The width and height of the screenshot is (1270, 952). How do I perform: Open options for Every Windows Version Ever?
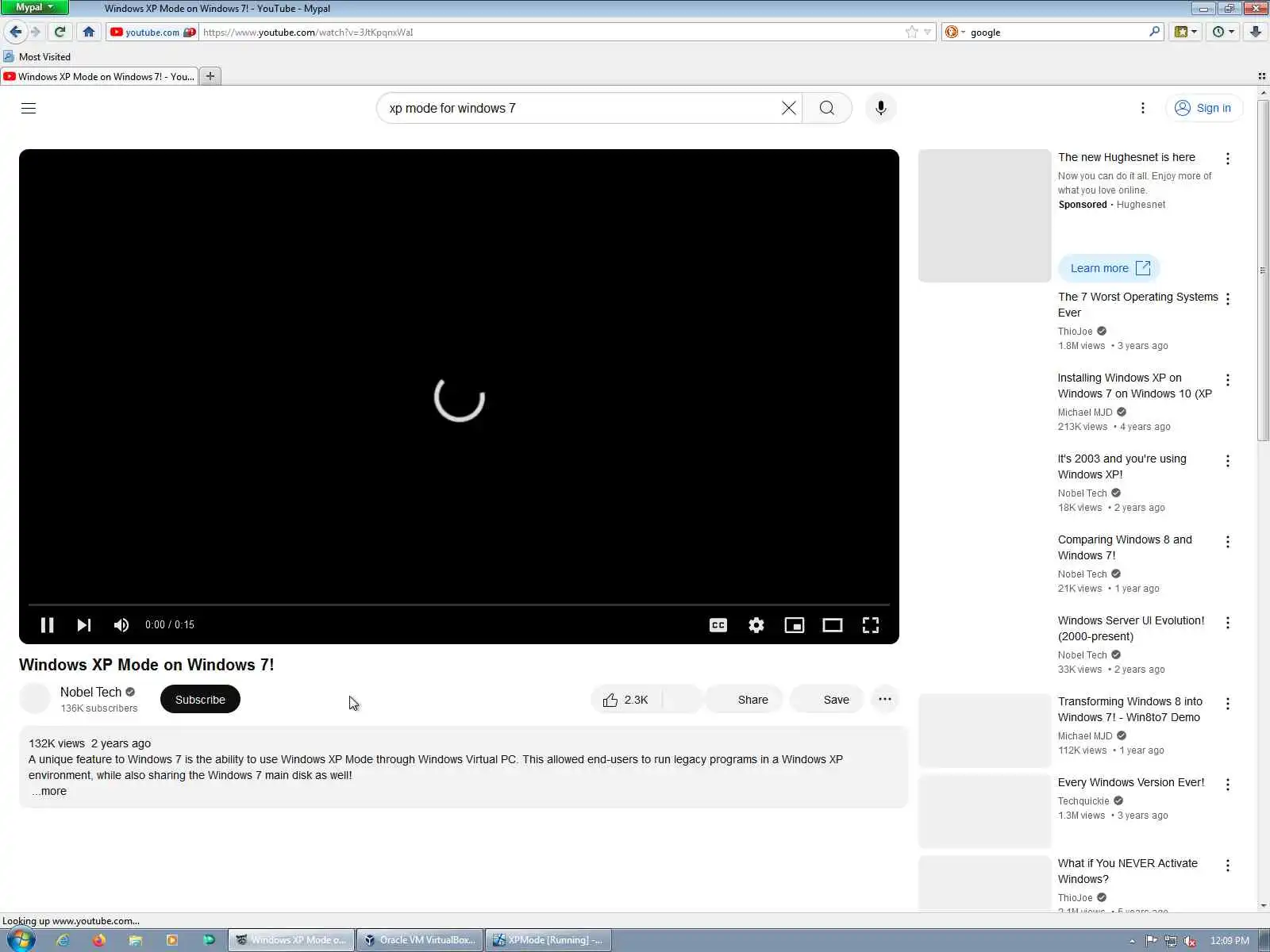tap(1228, 785)
